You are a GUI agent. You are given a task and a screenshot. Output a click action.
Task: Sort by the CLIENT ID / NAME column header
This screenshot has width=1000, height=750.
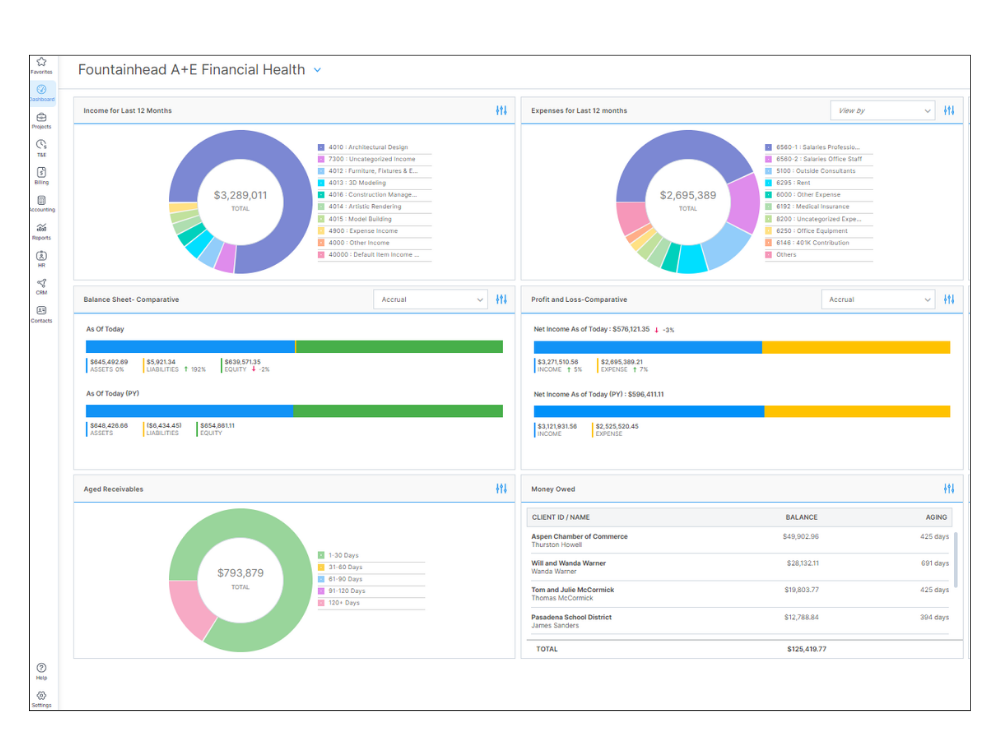tap(561, 517)
